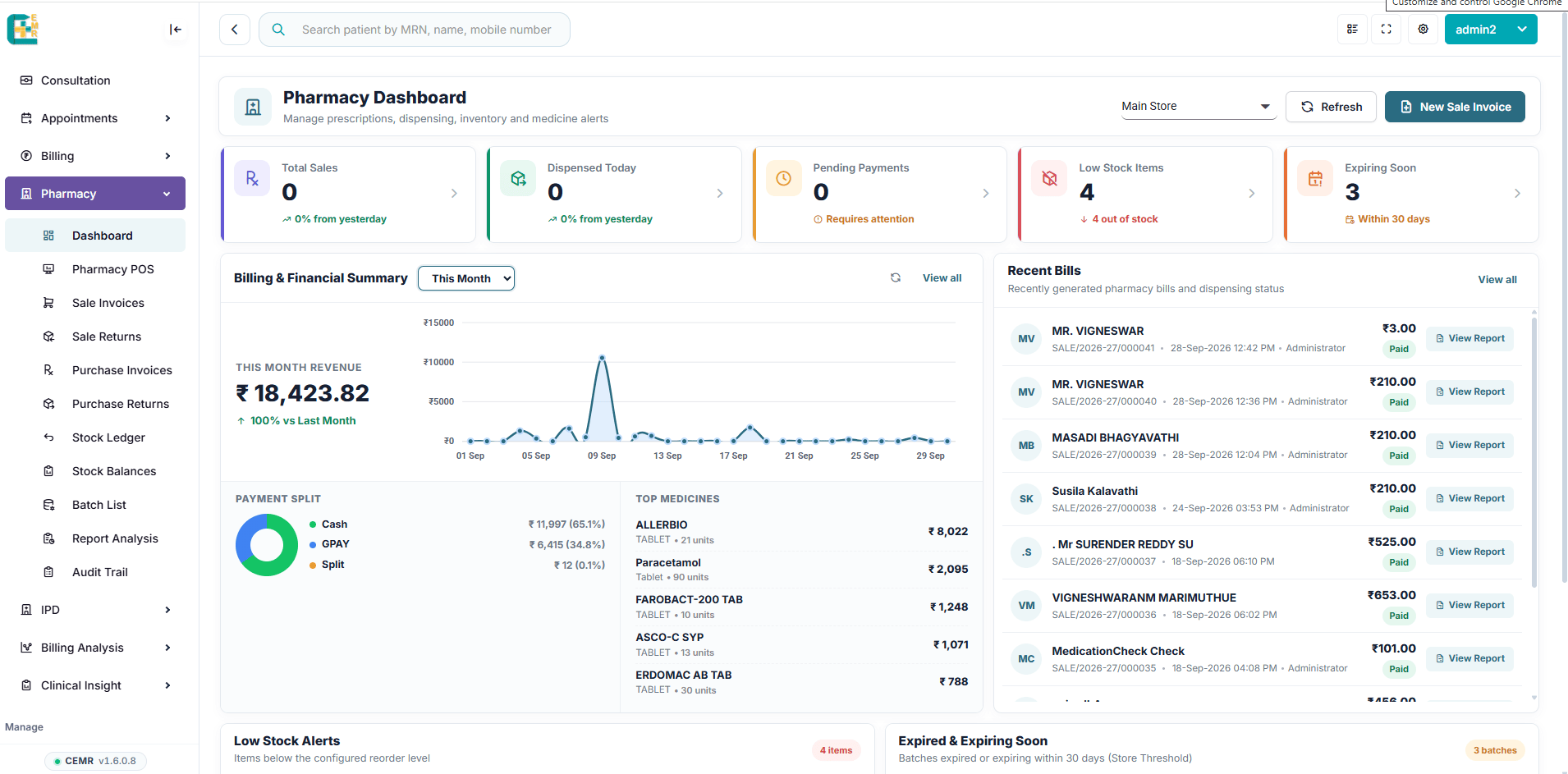This screenshot has height=774, width=1568.
Task: Click the Pending Payments clock icon
Action: click(783, 178)
